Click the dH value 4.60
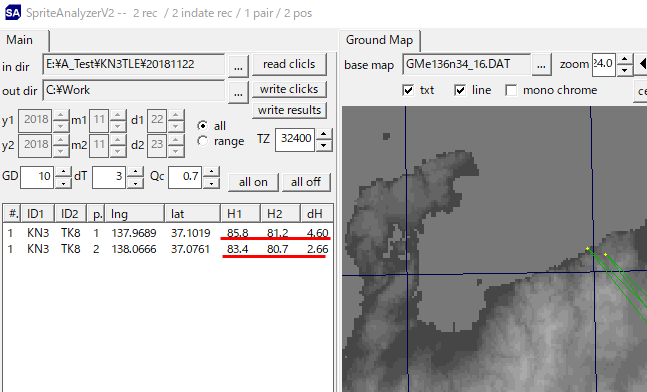The image size is (647, 392). (x=317, y=233)
